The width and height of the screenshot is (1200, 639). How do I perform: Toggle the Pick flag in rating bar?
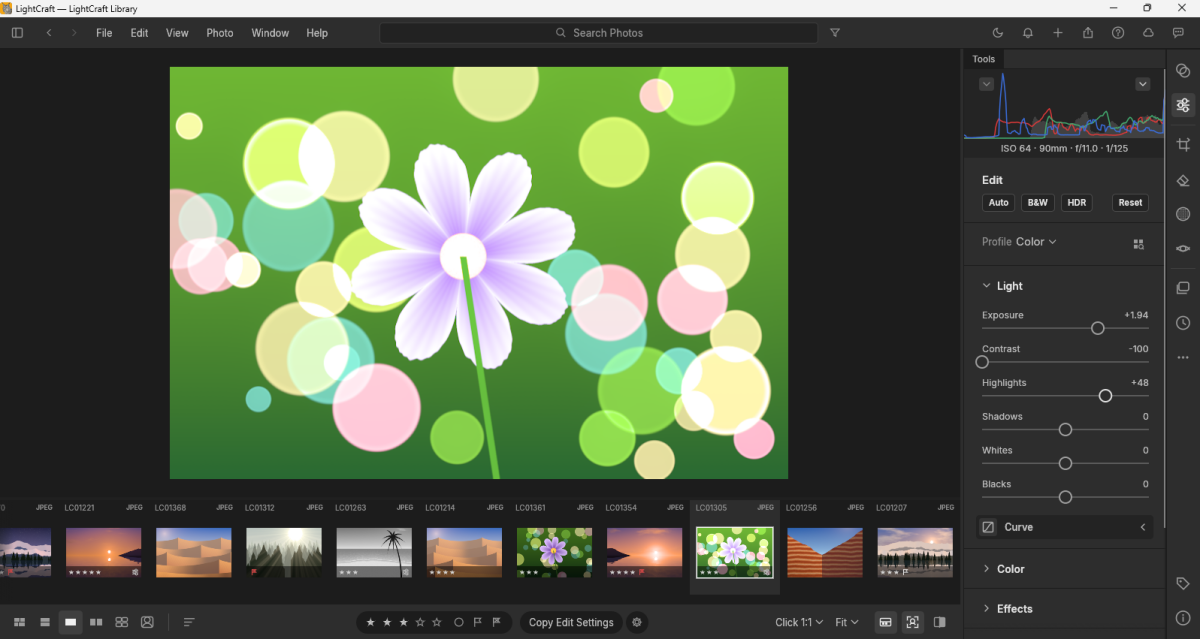478,622
